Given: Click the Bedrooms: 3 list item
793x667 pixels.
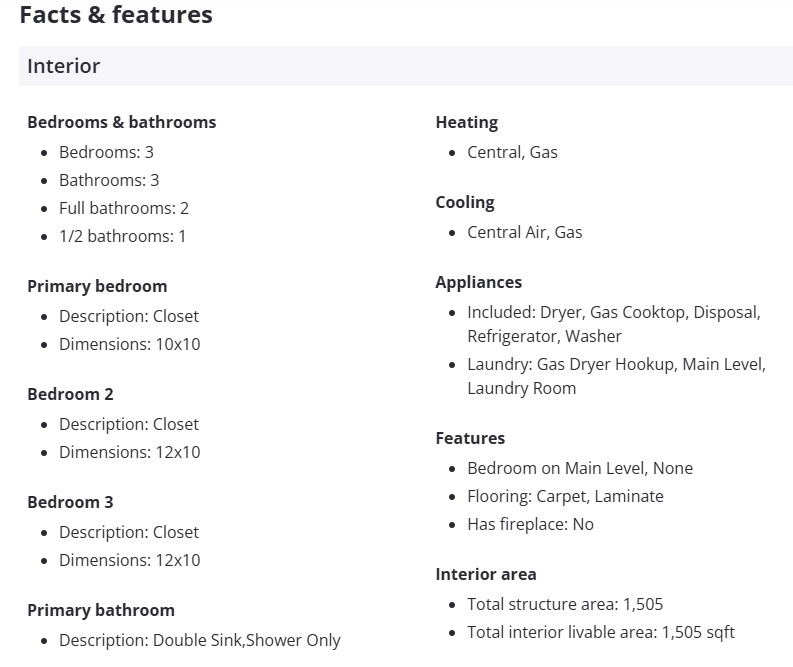Looking at the screenshot, I should [x=106, y=152].
